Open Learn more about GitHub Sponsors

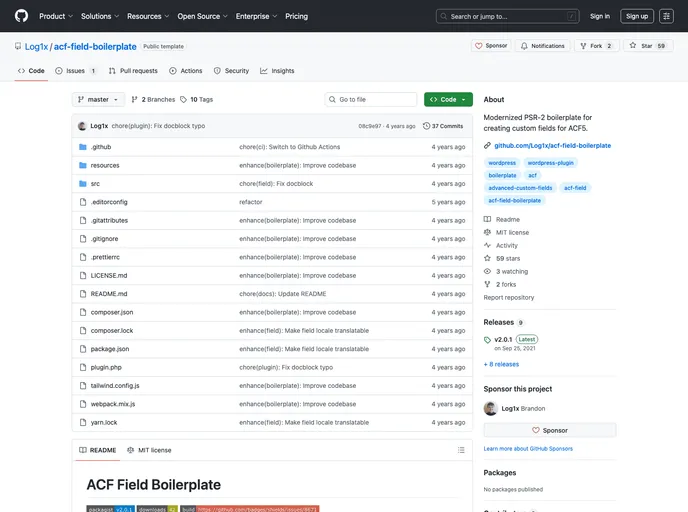click(528, 449)
